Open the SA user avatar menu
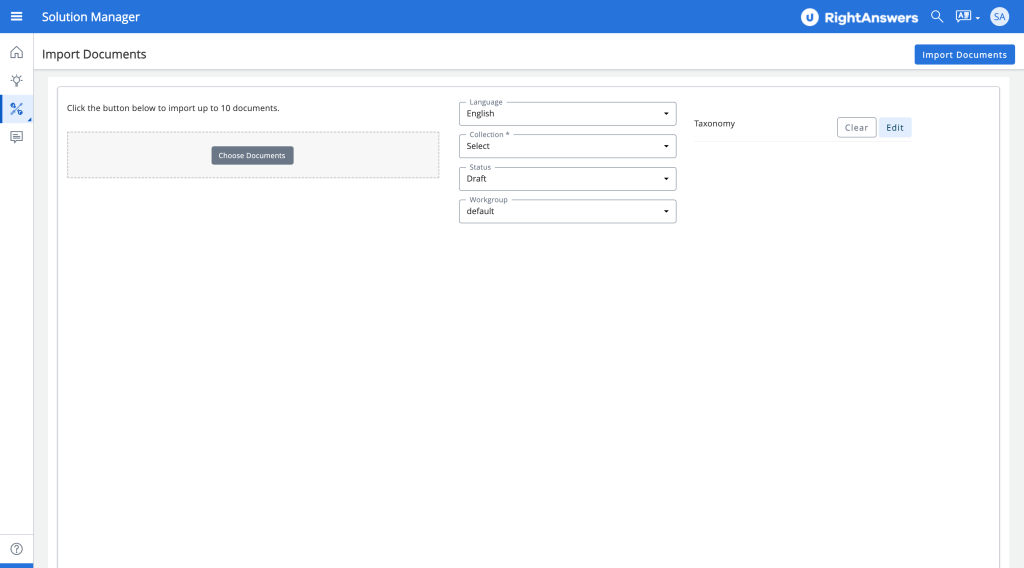 [x=999, y=16]
